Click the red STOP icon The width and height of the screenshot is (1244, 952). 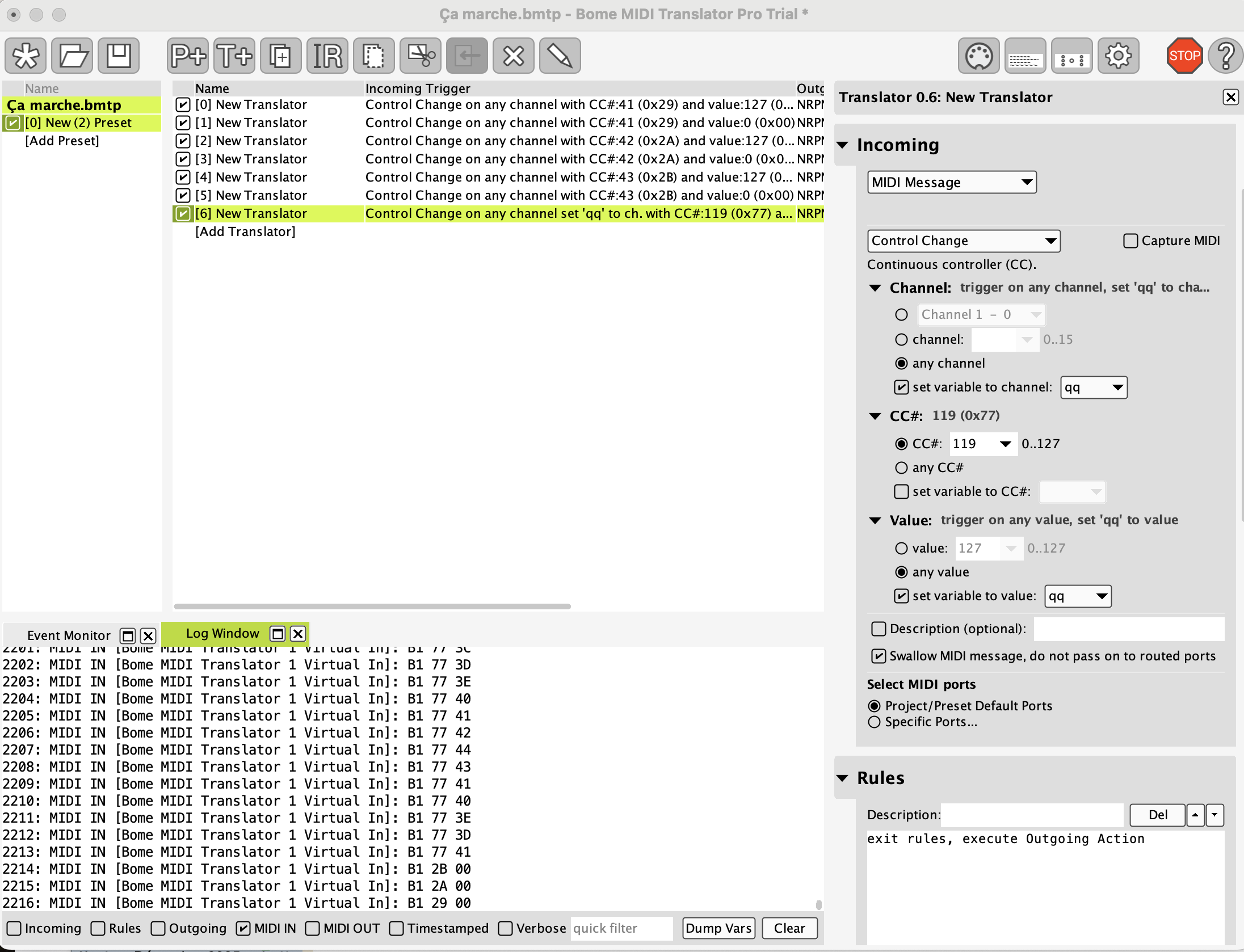(1184, 56)
